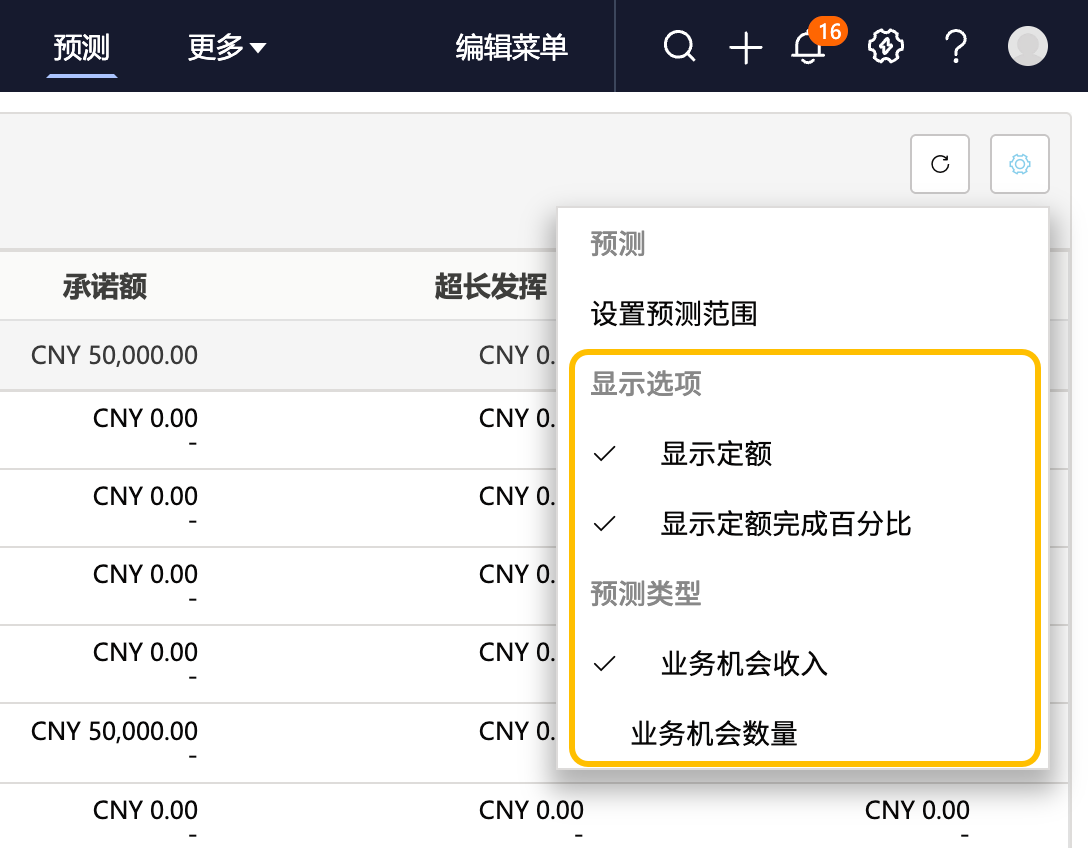Open the setup gear icon in header

[x=886, y=47]
